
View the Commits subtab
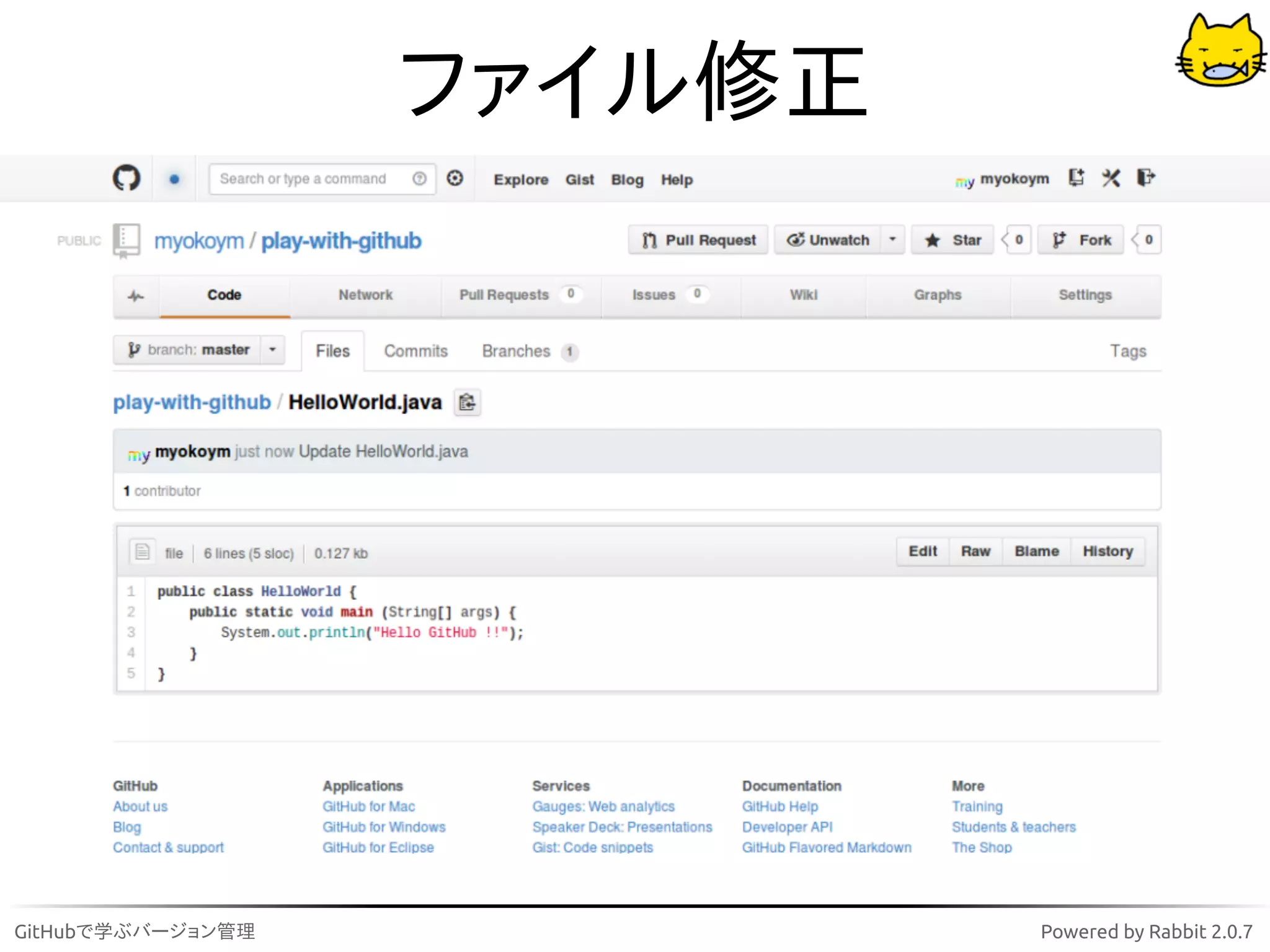(415, 351)
